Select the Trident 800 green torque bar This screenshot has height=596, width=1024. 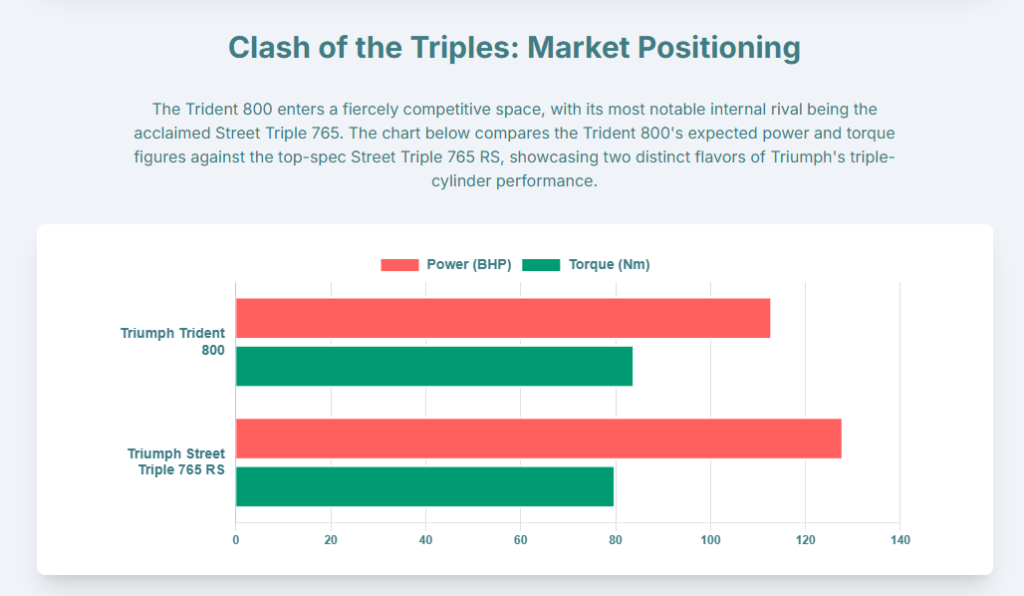(434, 366)
